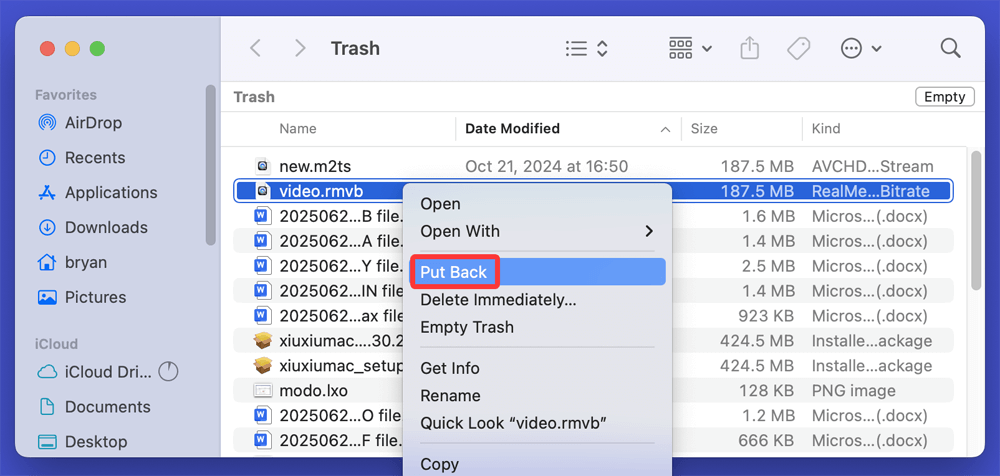Image resolution: width=1000 pixels, height=476 pixels.
Task: Click the new.m2ts file icon
Action: pos(263,167)
